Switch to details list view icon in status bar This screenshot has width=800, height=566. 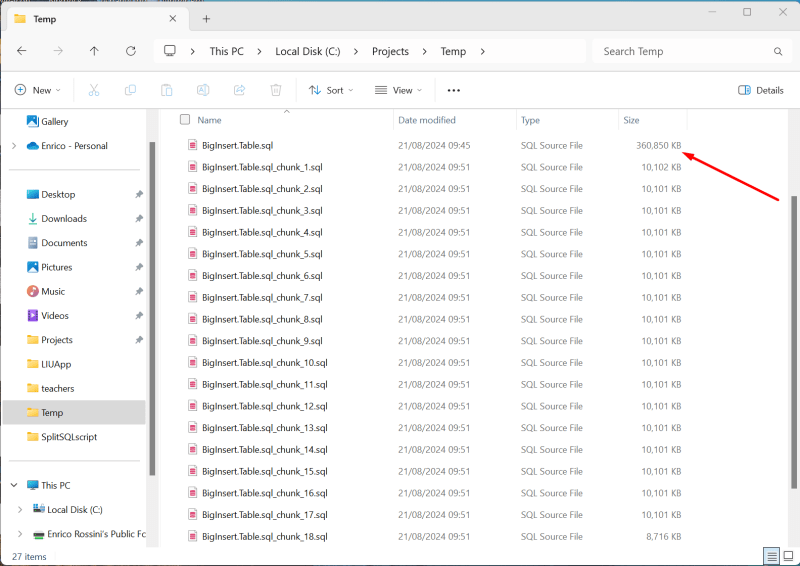coord(772,556)
